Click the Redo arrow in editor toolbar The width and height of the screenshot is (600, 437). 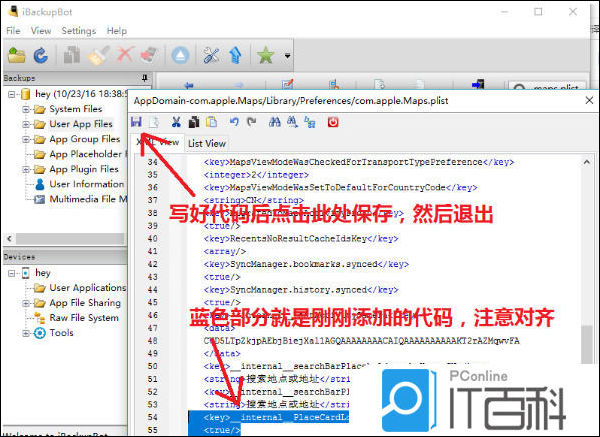252,122
